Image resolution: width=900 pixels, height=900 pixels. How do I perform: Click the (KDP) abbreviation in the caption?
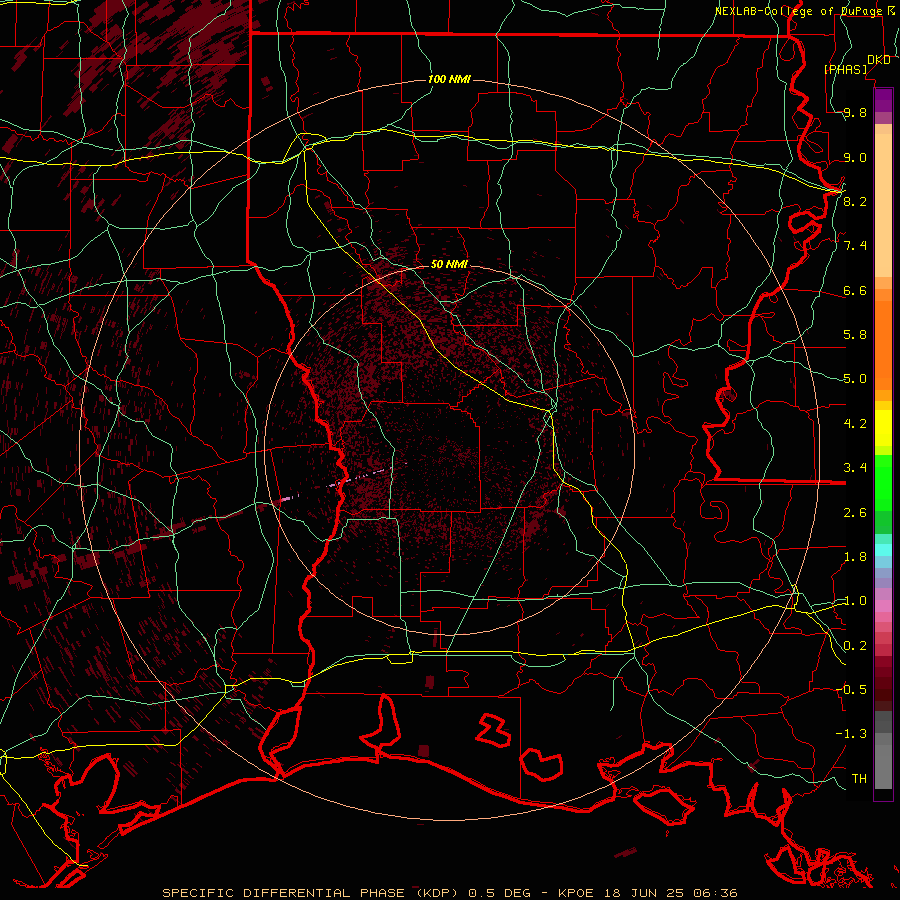click(x=436, y=893)
